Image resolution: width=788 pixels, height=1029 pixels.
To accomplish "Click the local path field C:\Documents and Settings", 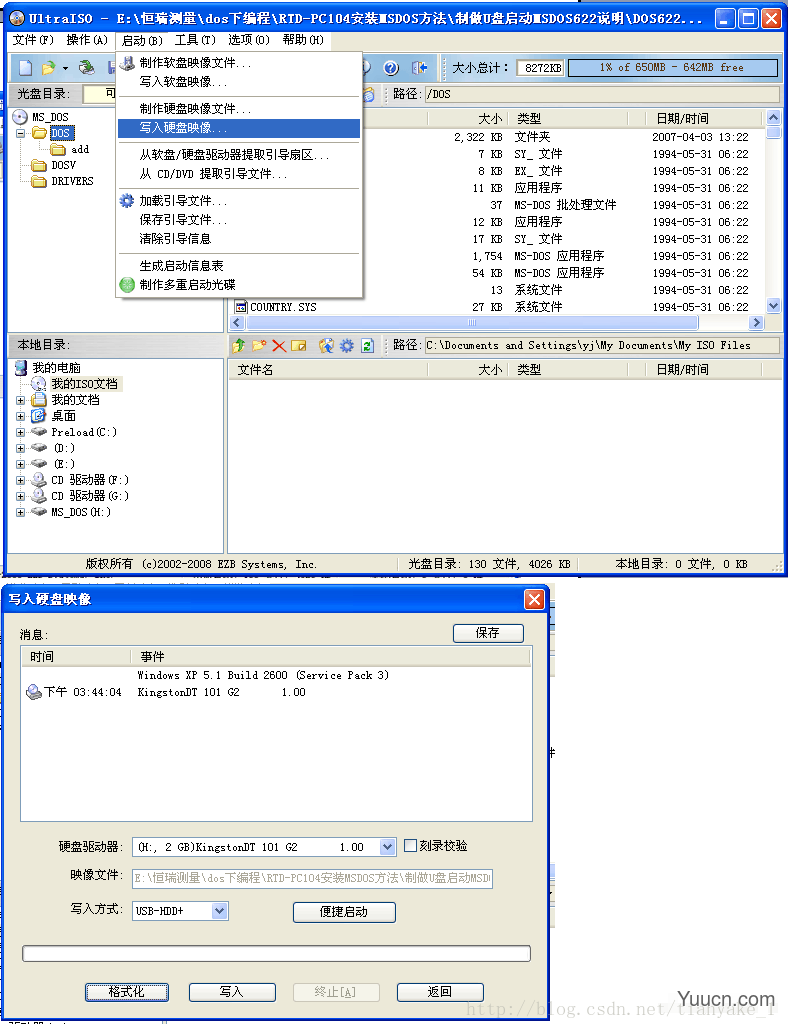I will [x=601, y=345].
